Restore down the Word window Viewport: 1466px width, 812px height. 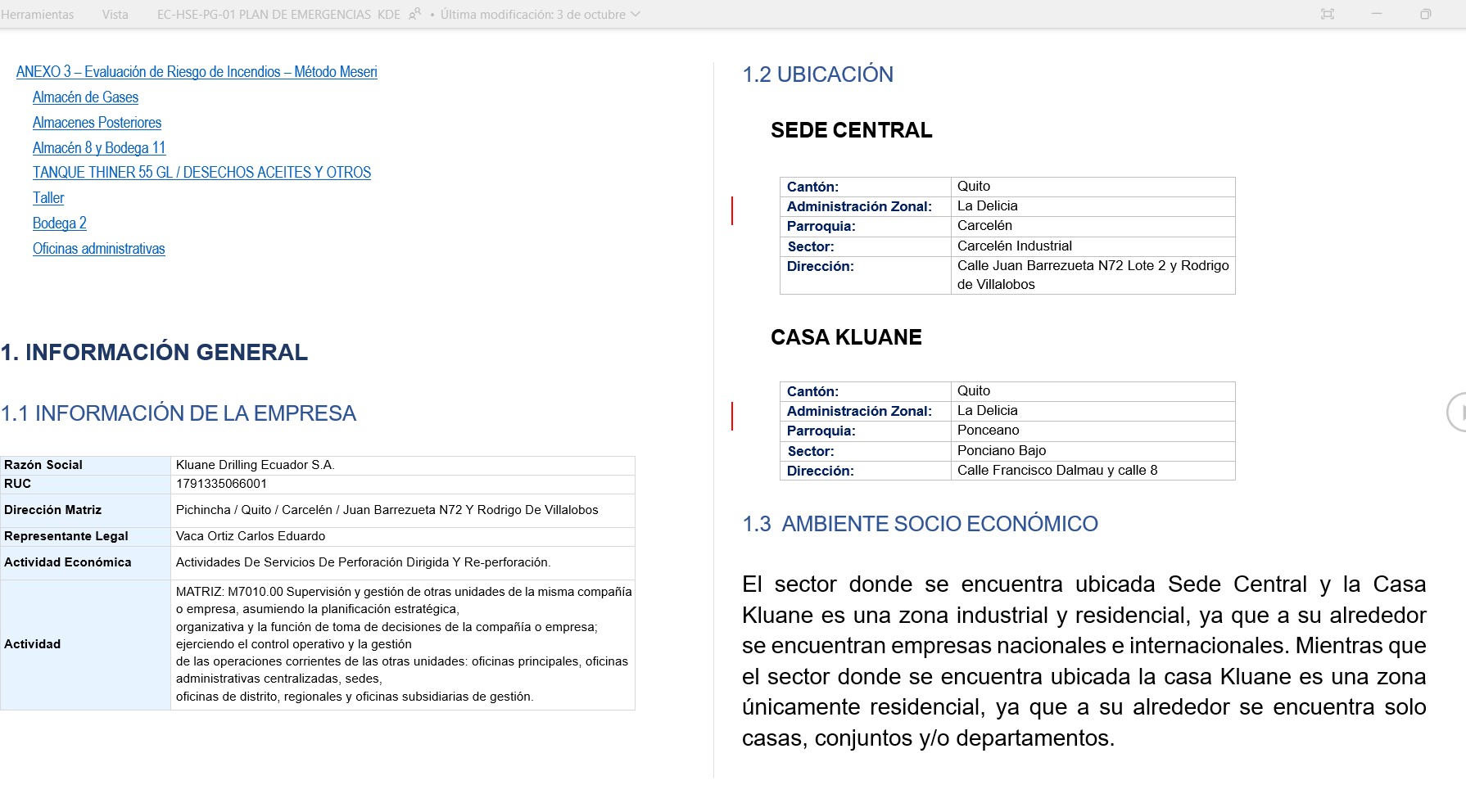pos(1426,14)
